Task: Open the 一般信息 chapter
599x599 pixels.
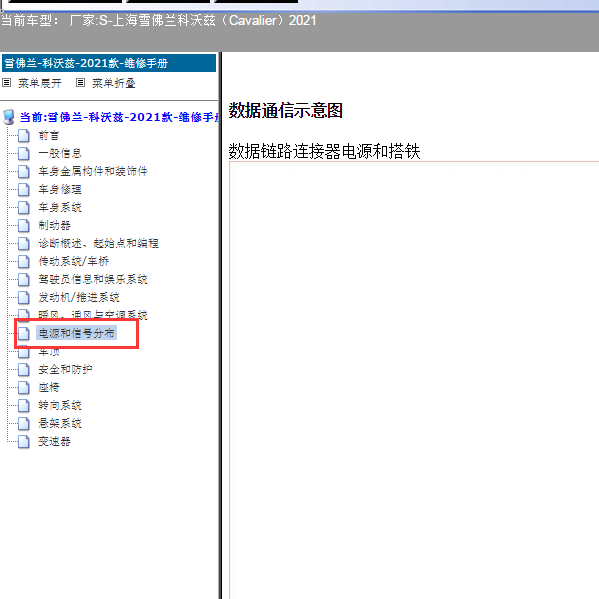Action: click(x=60, y=153)
